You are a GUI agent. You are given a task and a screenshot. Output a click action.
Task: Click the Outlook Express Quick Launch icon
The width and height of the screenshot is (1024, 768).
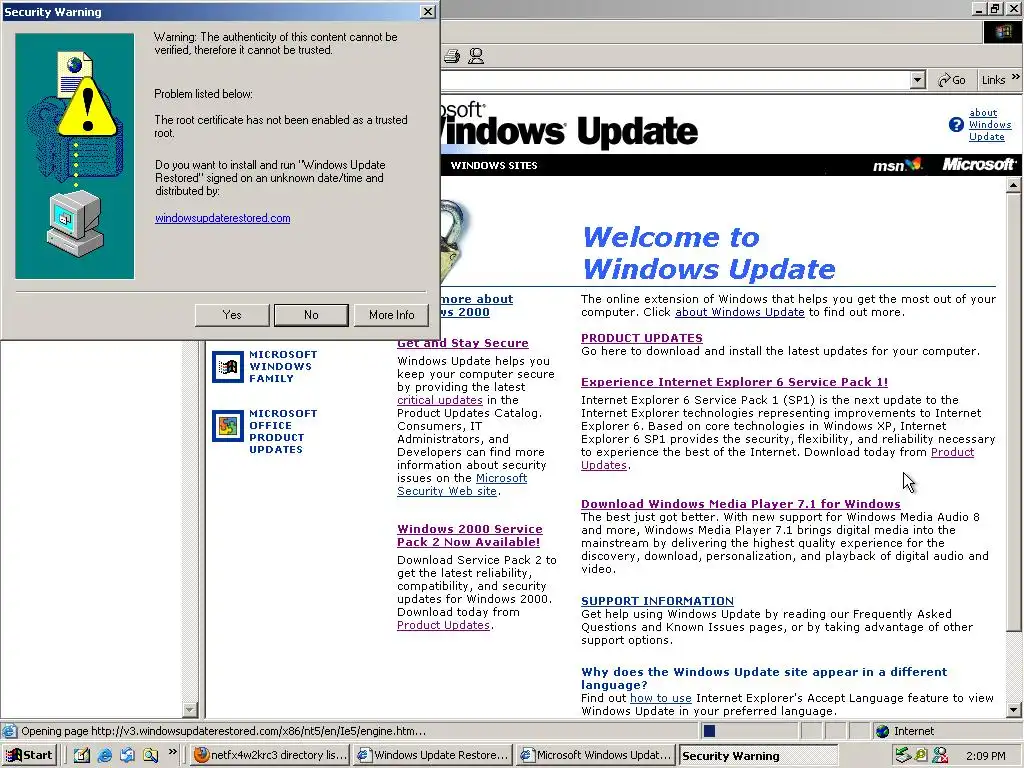[127, 755]
